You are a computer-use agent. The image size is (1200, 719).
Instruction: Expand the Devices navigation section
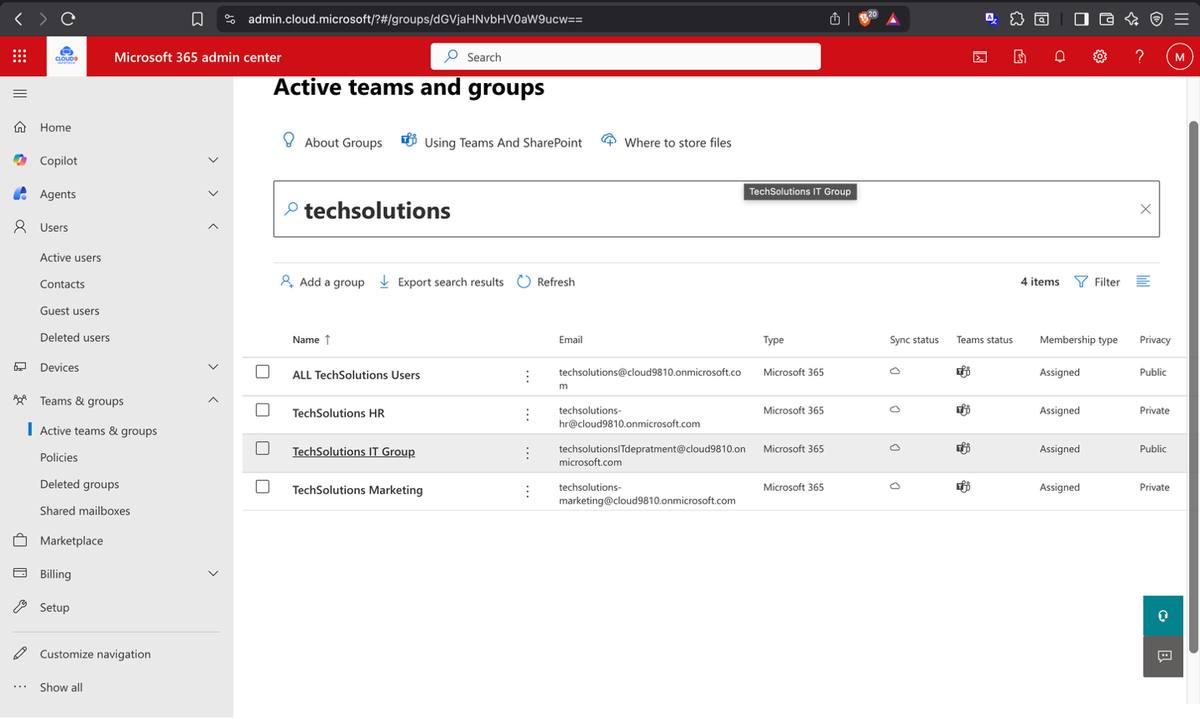[x=212, y=367]
